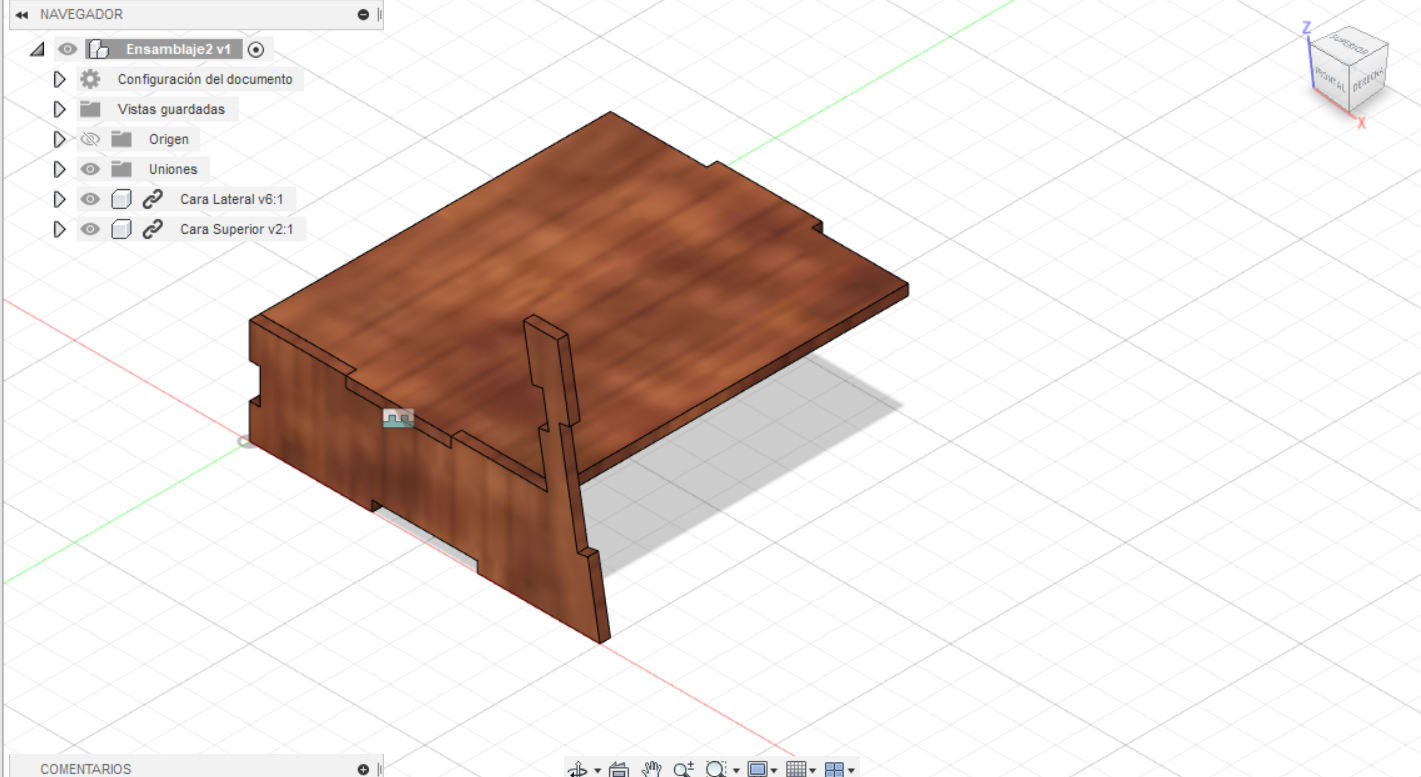Image resolution: width=1421 pixels, height=777 pixels.
Task: Open the Orbit tool dropdown arrow
Action: click(x=597, y=770)
